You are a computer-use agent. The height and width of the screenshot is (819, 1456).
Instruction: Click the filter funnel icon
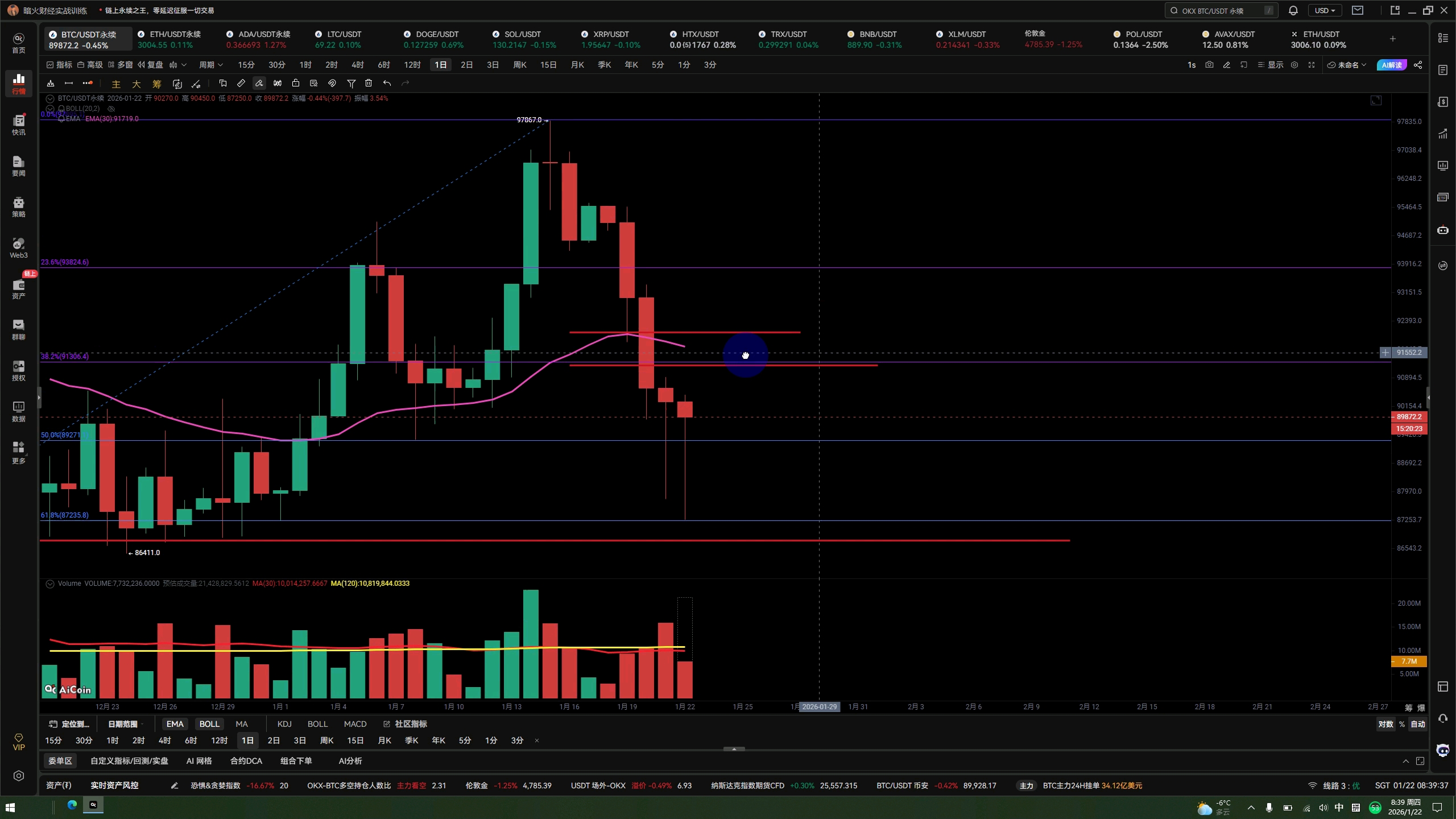[351, 84]
